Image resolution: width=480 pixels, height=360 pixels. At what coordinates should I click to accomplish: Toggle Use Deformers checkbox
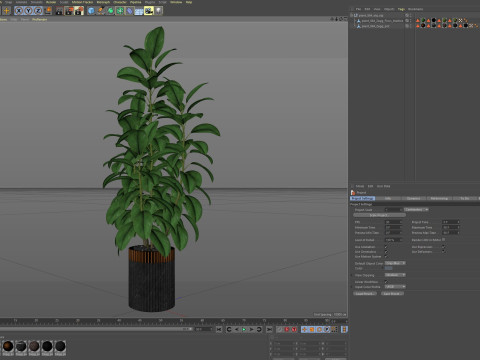click(x=443, y=252)
